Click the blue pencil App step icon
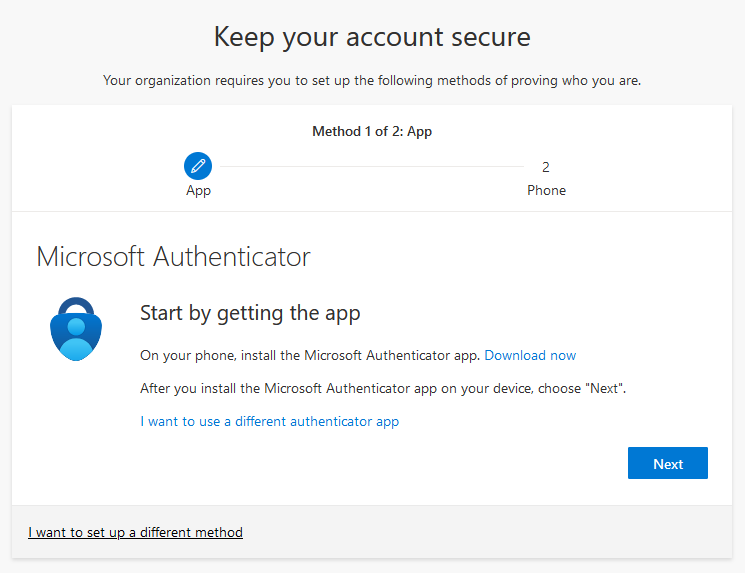Screen dimensions: 745x573 coord(198,166)
